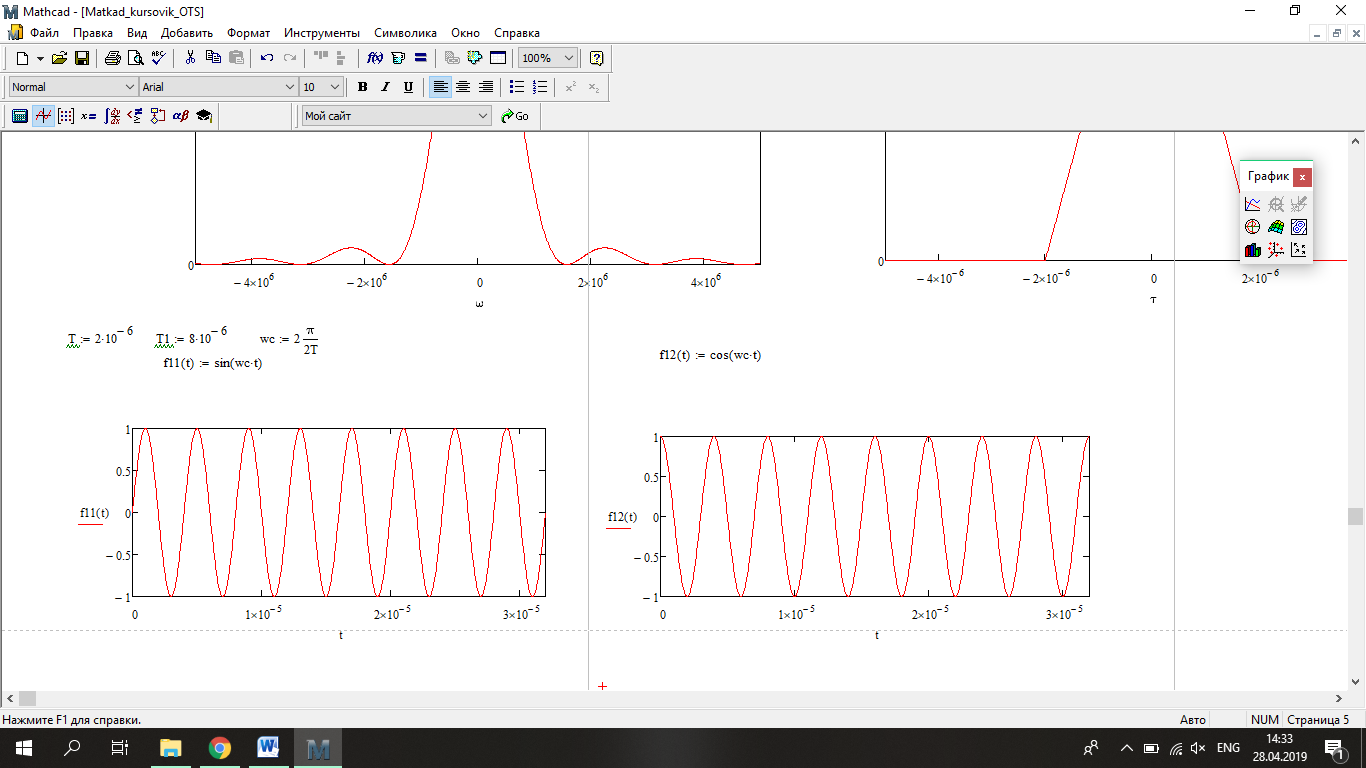This screenshot has width=1366, height=768.
Task: Open the Matrix toolbar palette
Action: (x=65, y=116)
